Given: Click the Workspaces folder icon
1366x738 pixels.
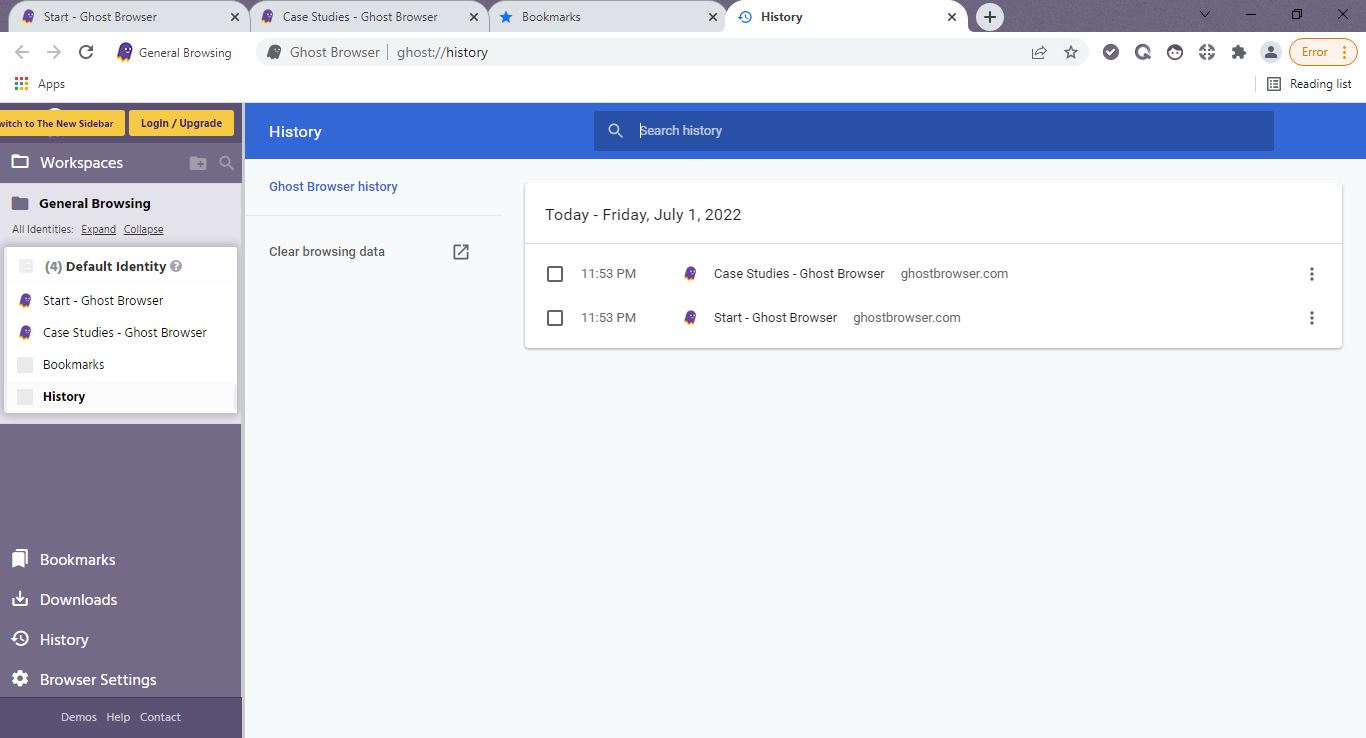Looking at the screenshot, I should 20,162.
